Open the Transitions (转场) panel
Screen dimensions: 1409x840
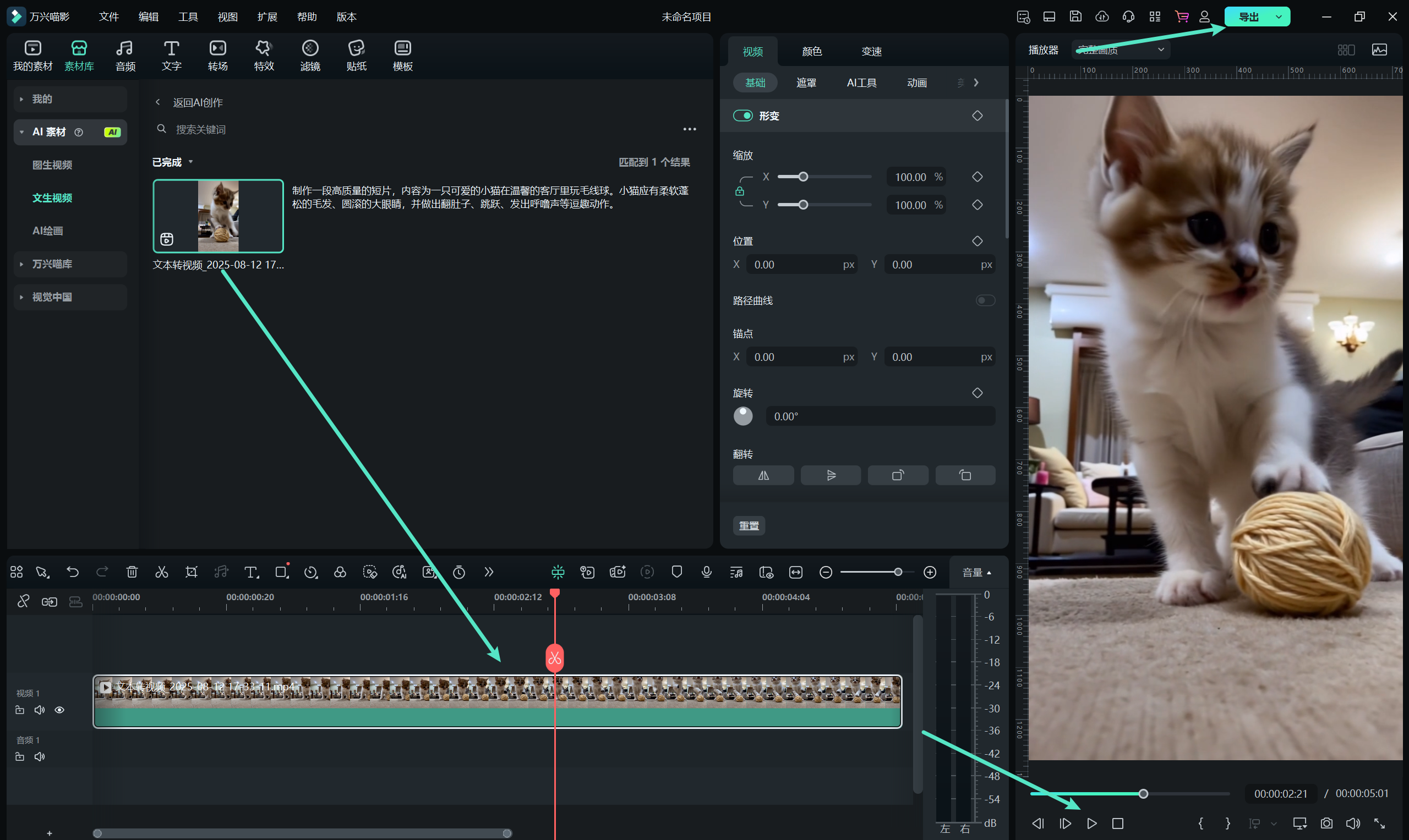coord(217,56)
